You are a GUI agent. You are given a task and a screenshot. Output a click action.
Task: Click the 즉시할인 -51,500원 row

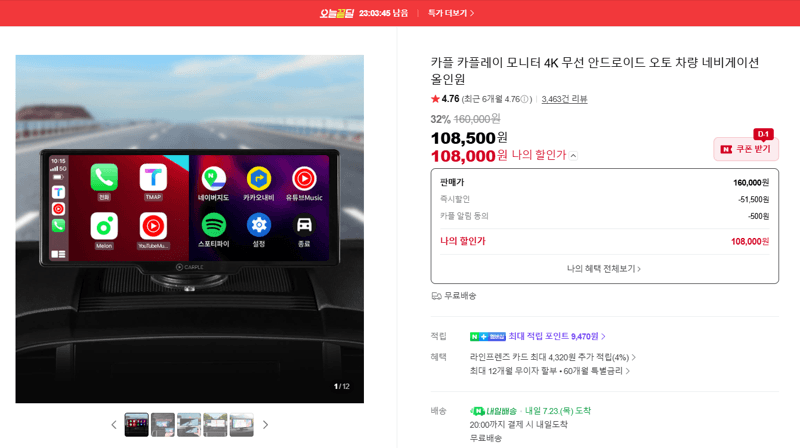click(x=604, y=199)
